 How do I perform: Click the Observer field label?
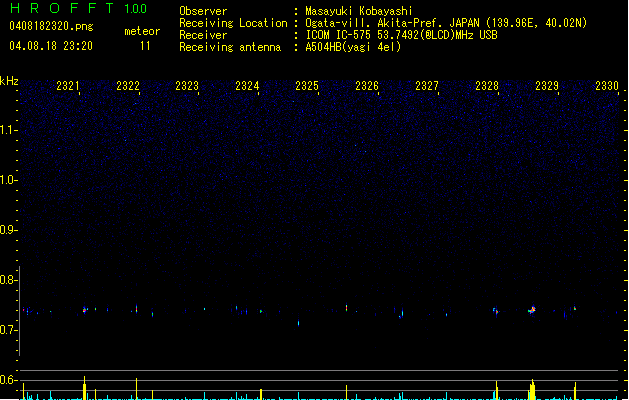click(x=203, y=11)
